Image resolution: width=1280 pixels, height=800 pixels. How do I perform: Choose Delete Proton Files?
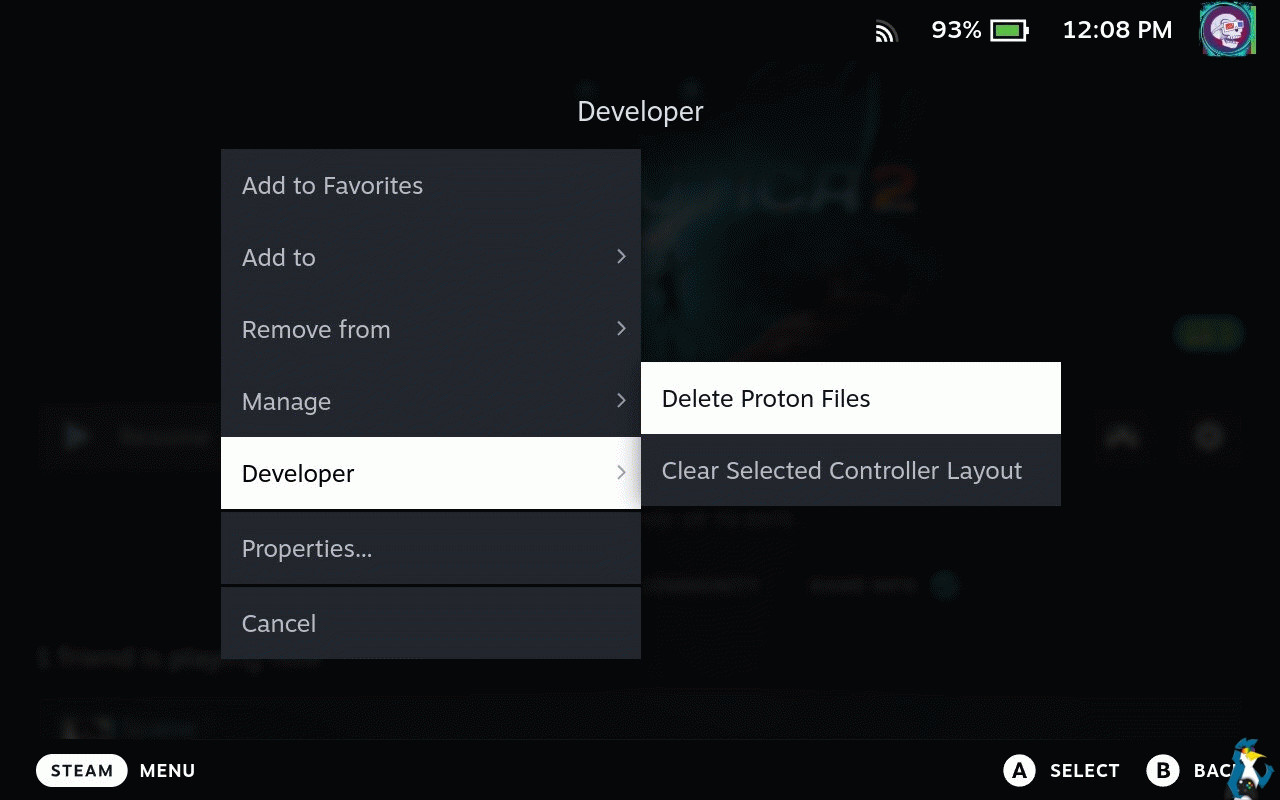point(850,398)
